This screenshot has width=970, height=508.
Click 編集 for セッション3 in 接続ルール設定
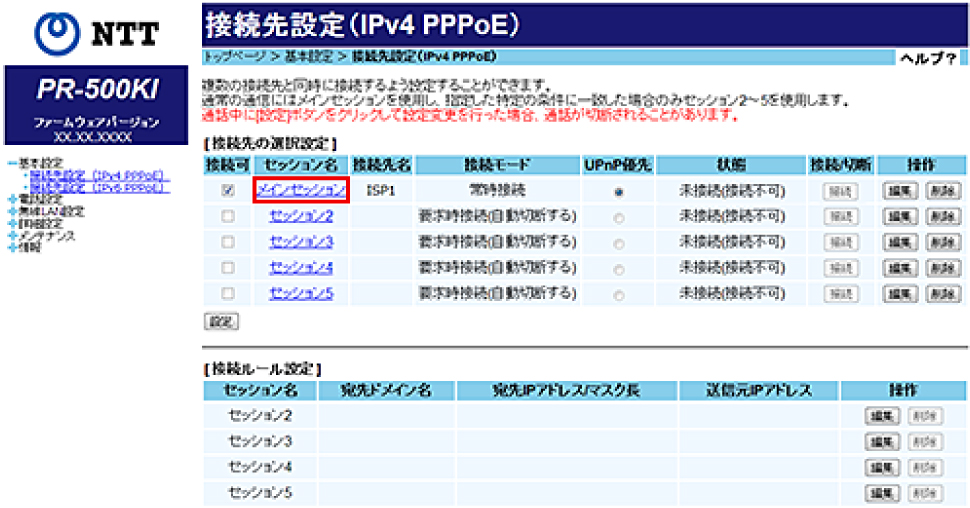pyautogui.click(x=882, y=441)
